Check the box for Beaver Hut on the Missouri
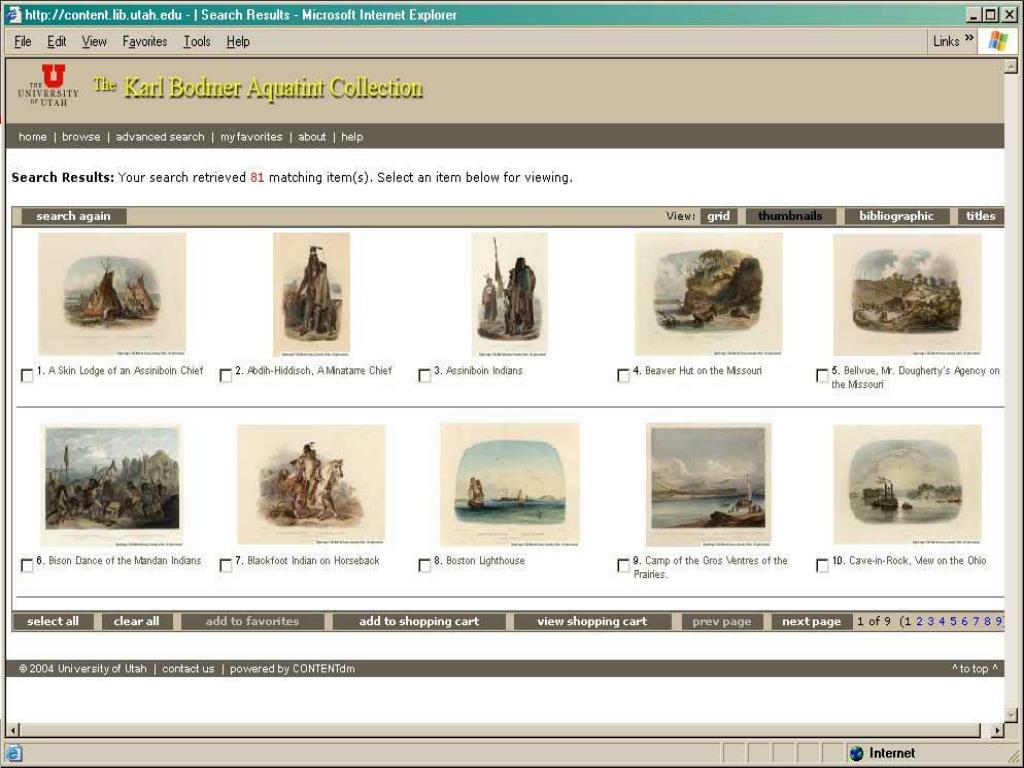Screen dimensions: 1024x768 [x=624, y=376]
